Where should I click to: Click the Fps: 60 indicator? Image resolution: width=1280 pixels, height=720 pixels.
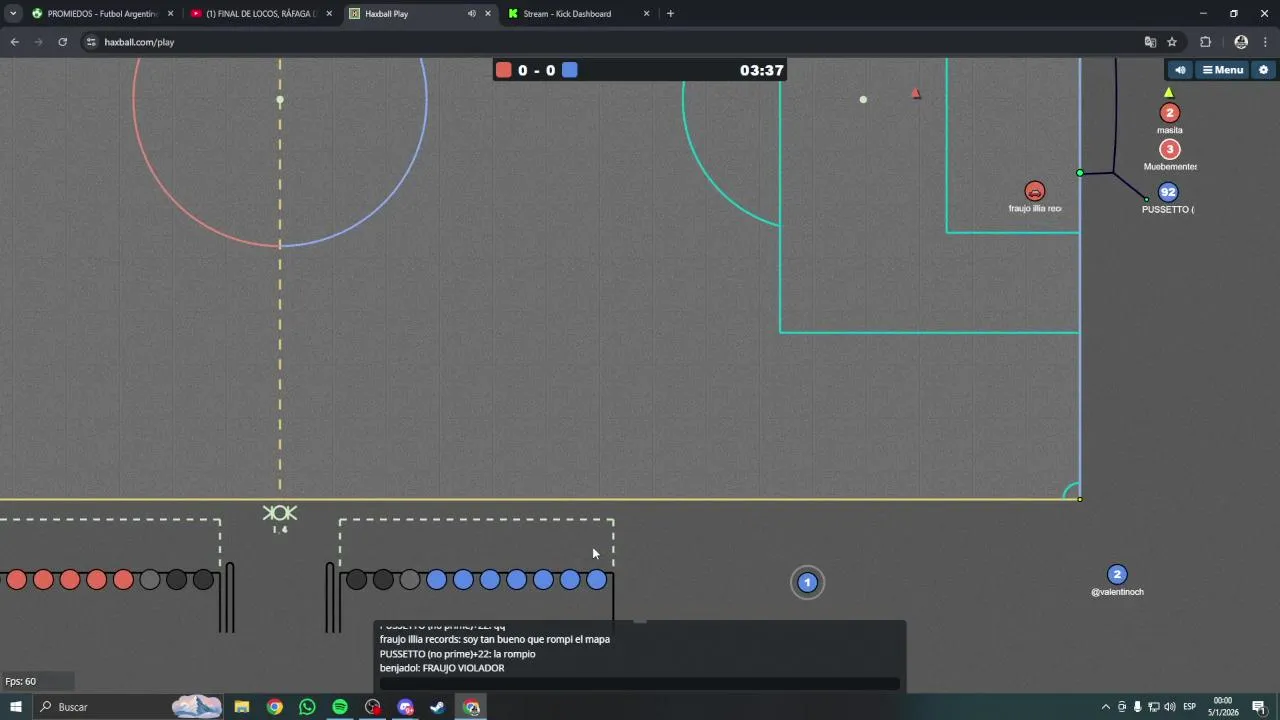point(20,681)
